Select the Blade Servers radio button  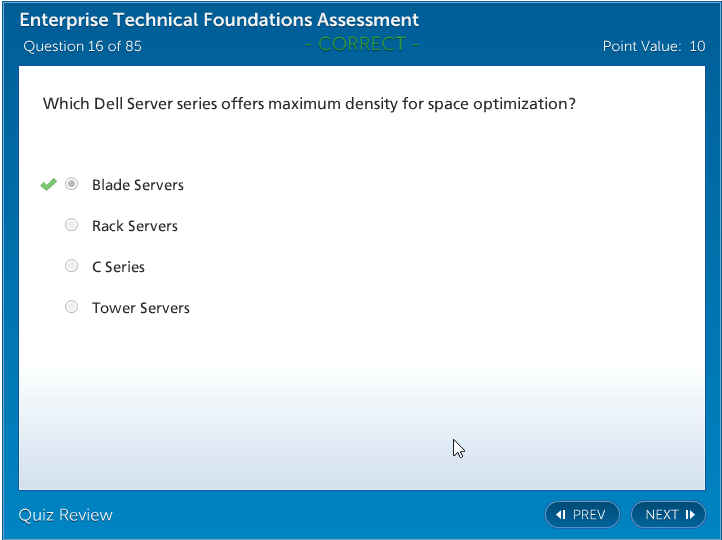(72, 185)
